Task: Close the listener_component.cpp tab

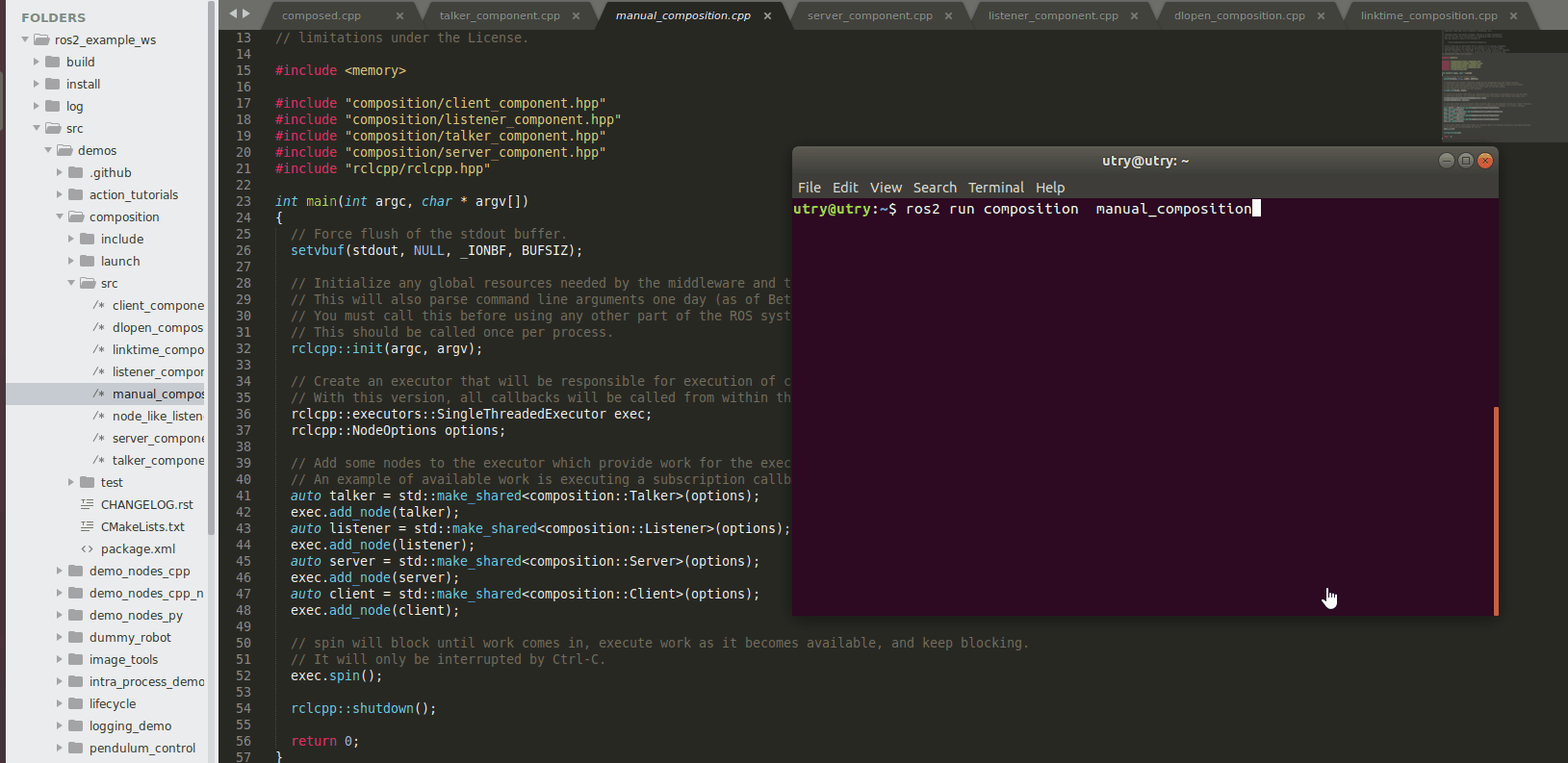Action: click(x=1134, y=15)
